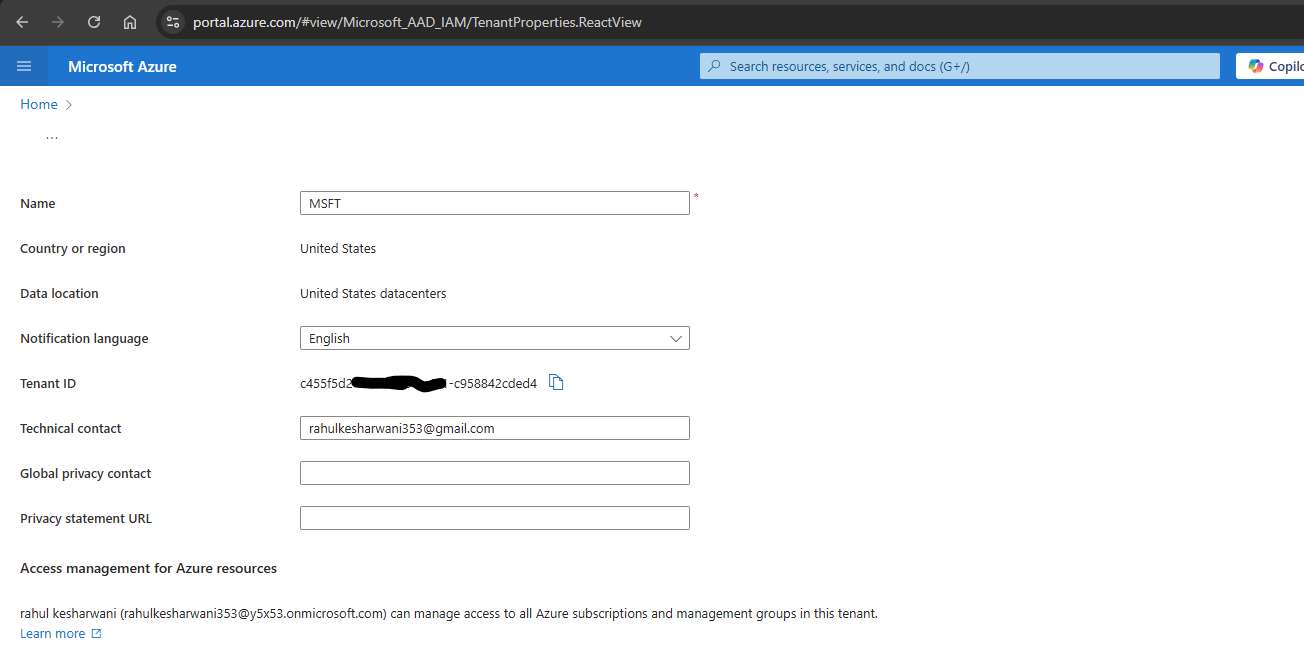Image resolution: width=1304 pixels, height=651 pixels.
Task: Select the Home breadcrumb
Action: click(x=38, y=104)
